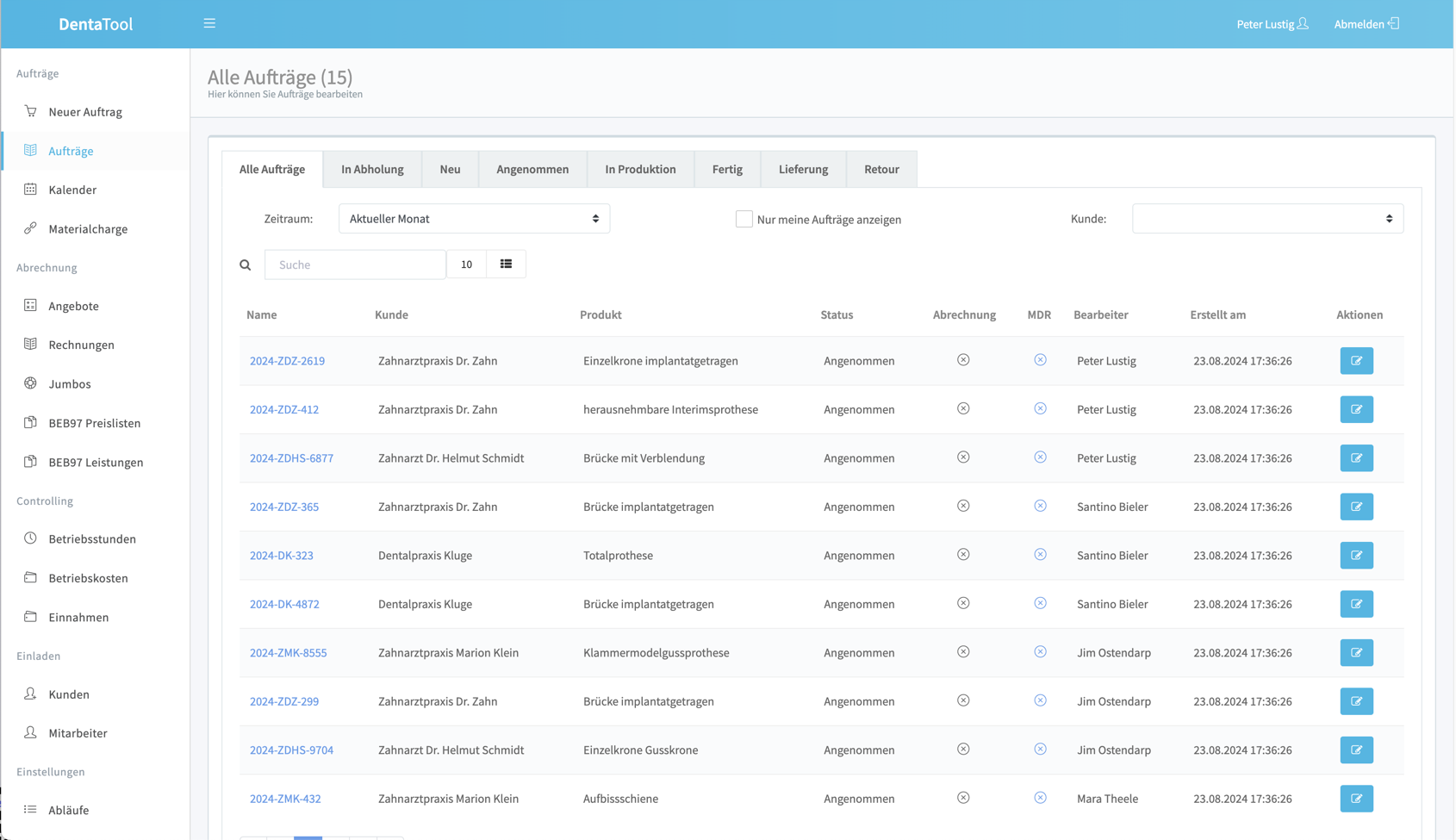Switch to the Lieferung tab
This screenshot has width=1456, height=840.
(803, 169)
